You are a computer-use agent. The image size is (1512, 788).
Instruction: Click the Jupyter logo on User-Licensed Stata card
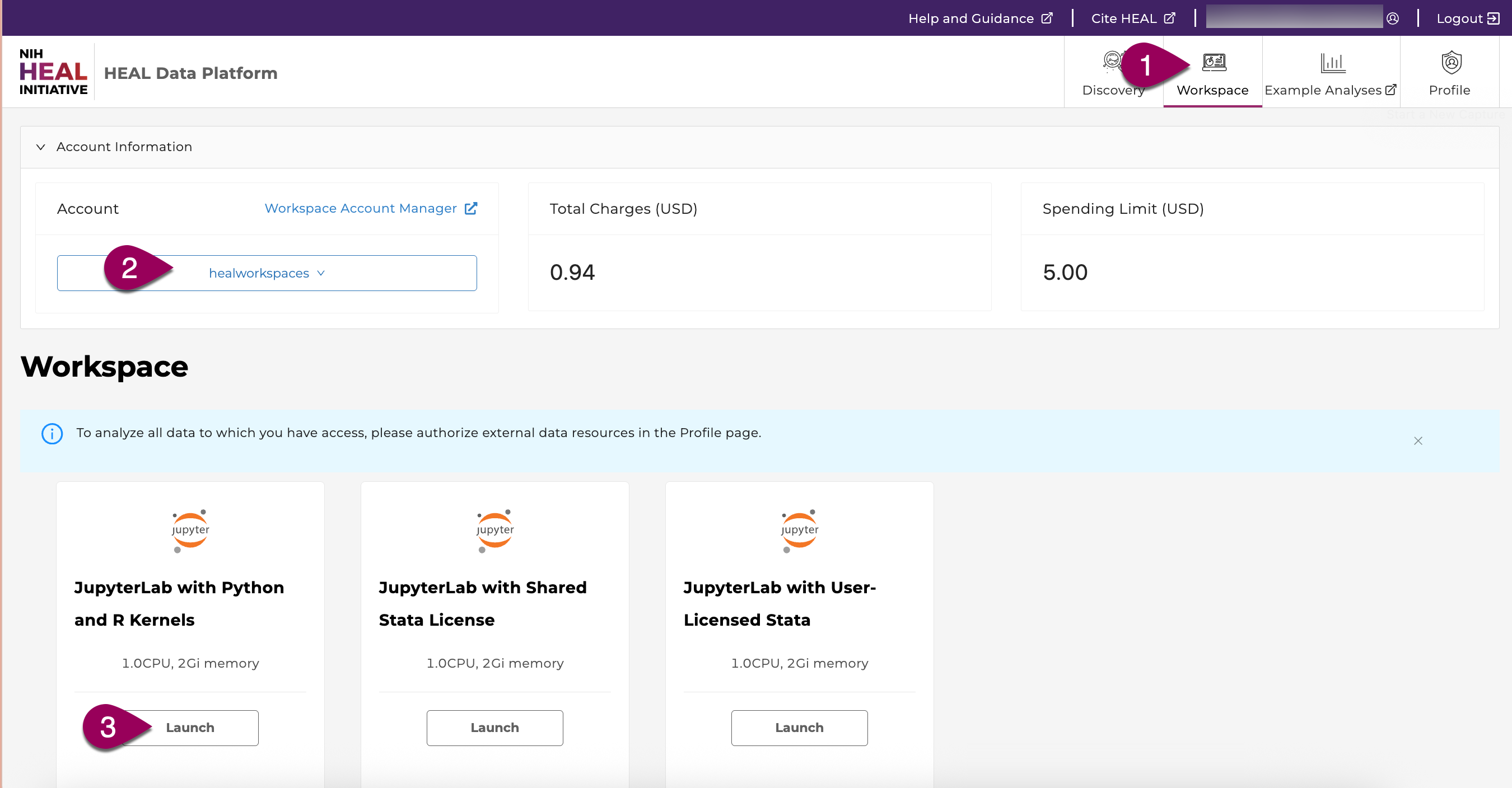tap(800, 531)
